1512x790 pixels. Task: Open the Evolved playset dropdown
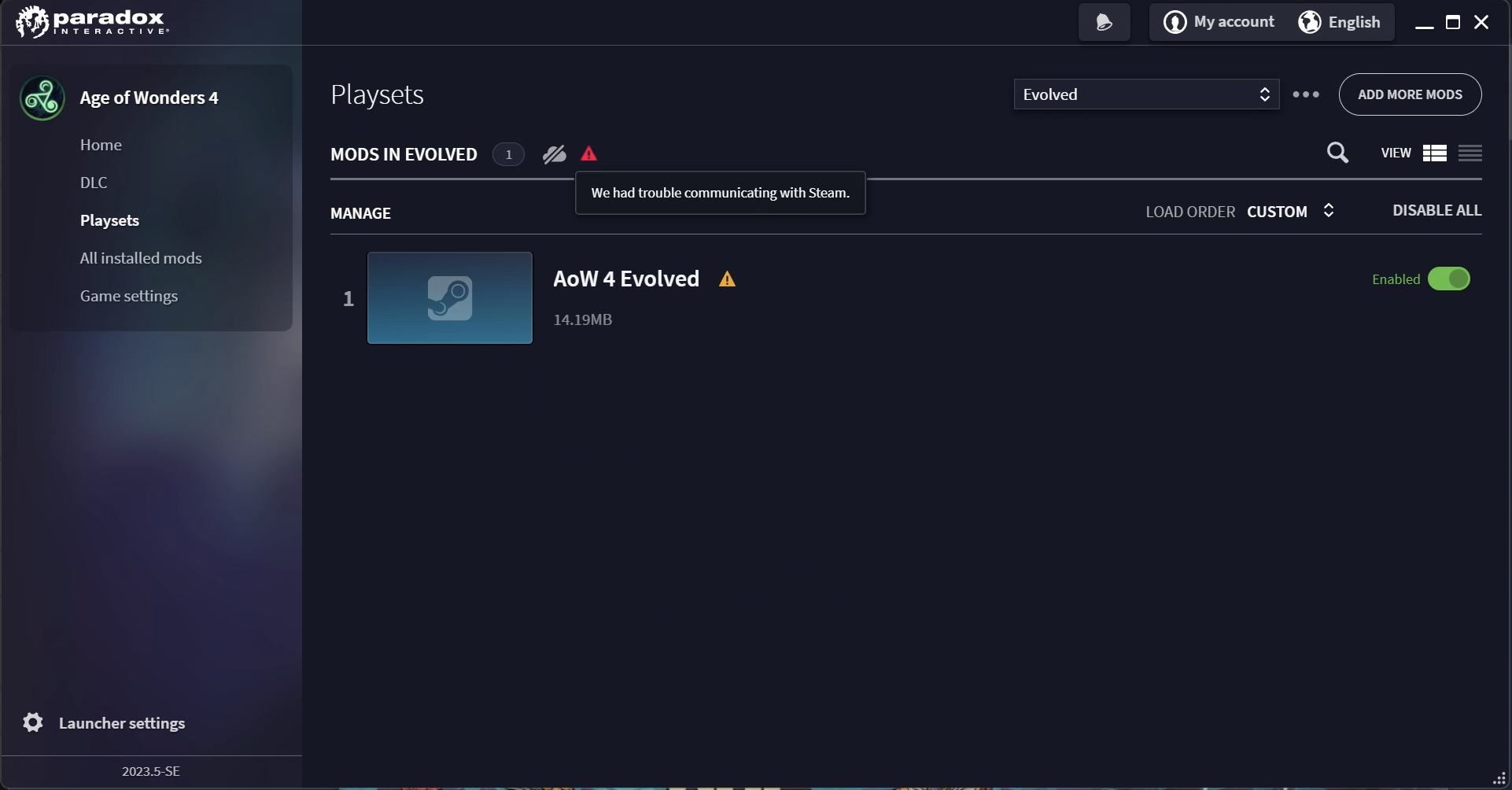point(1146,94)
